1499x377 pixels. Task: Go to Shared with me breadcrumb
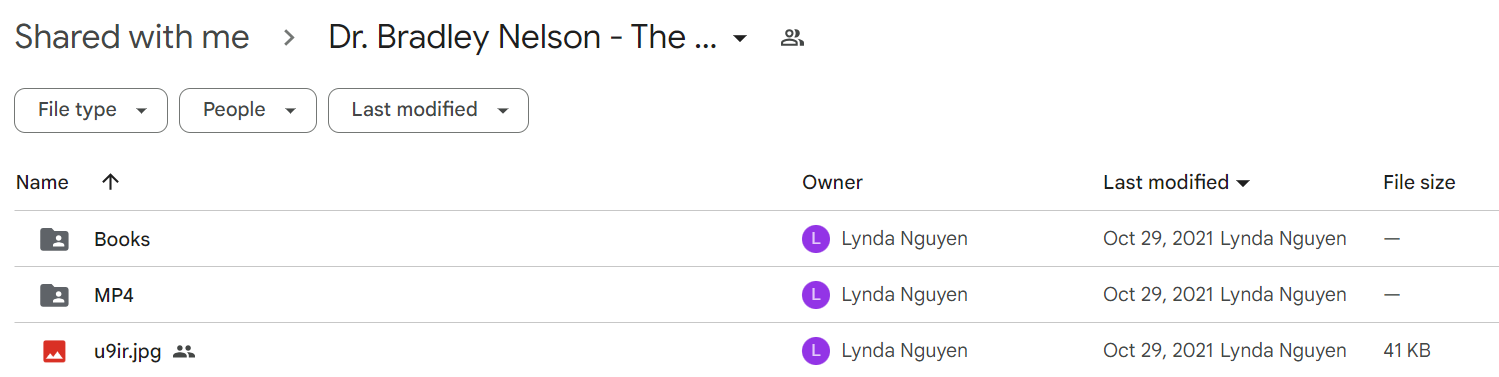(132, 38)
